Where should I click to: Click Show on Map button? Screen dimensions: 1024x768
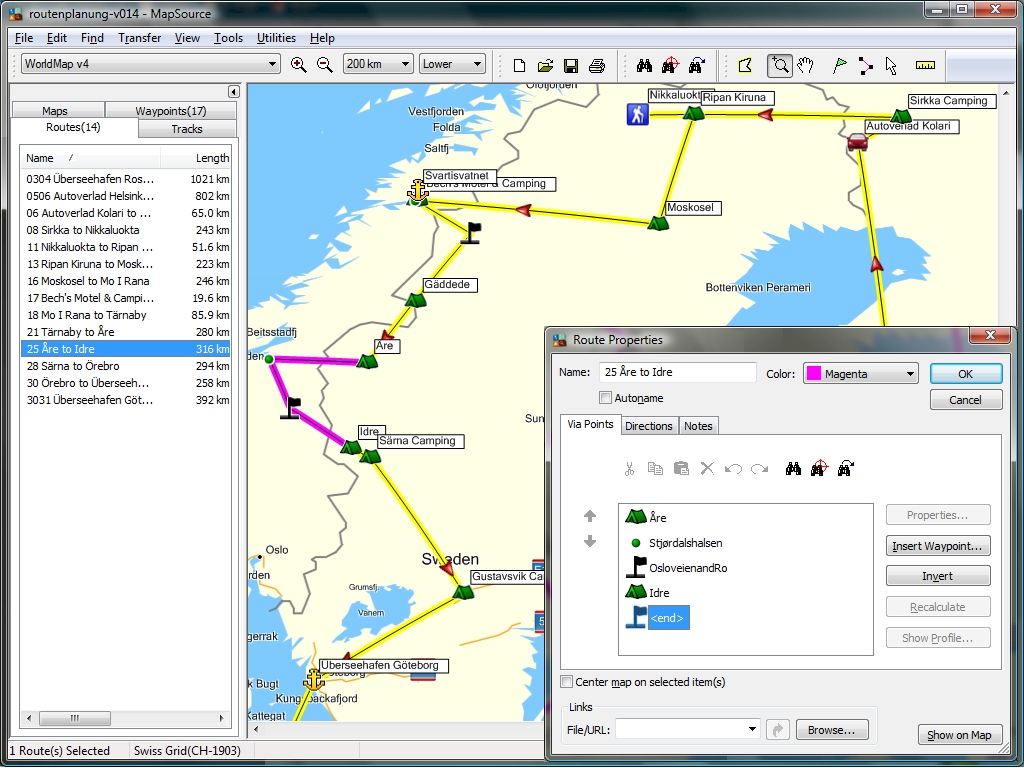point(959,735)
